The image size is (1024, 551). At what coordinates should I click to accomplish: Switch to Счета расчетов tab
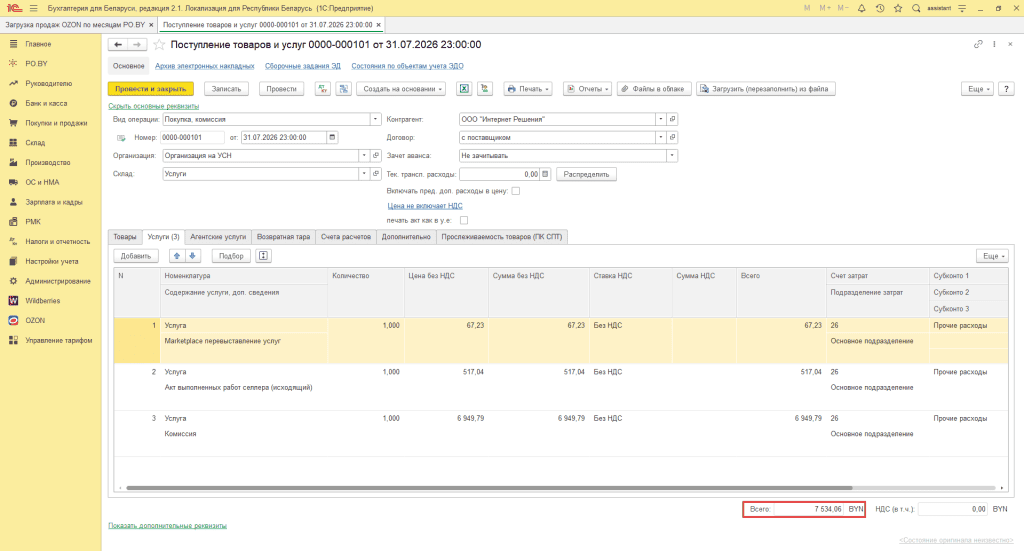346,237
